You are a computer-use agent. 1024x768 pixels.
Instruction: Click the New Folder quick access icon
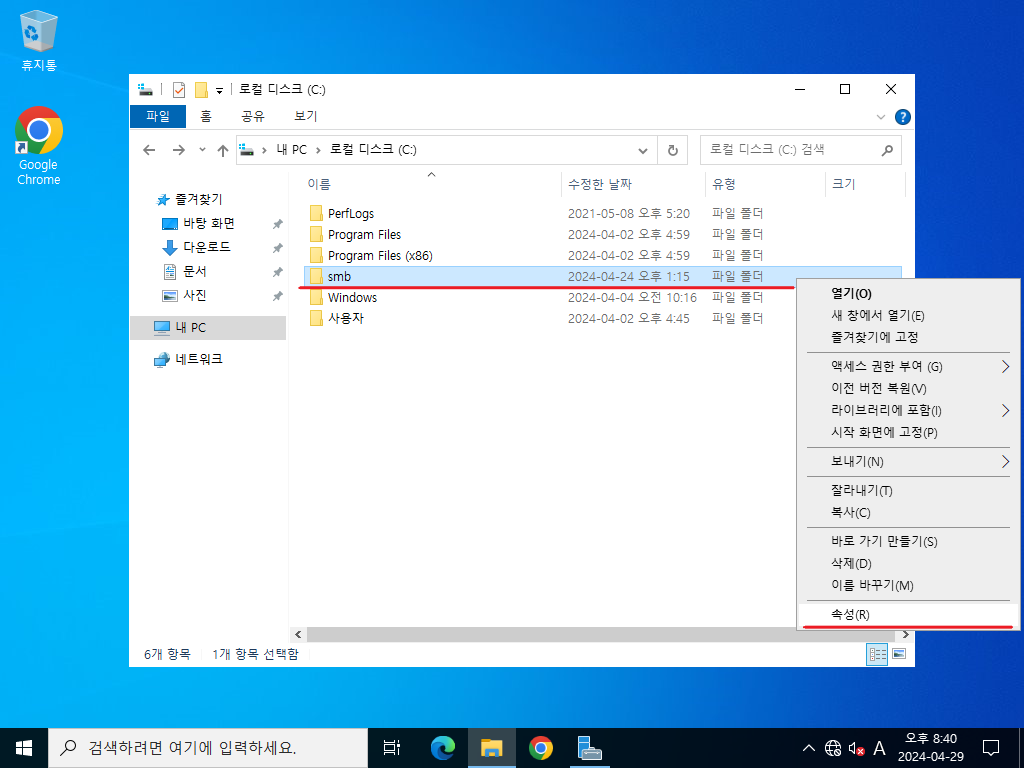tap(201, 89)
